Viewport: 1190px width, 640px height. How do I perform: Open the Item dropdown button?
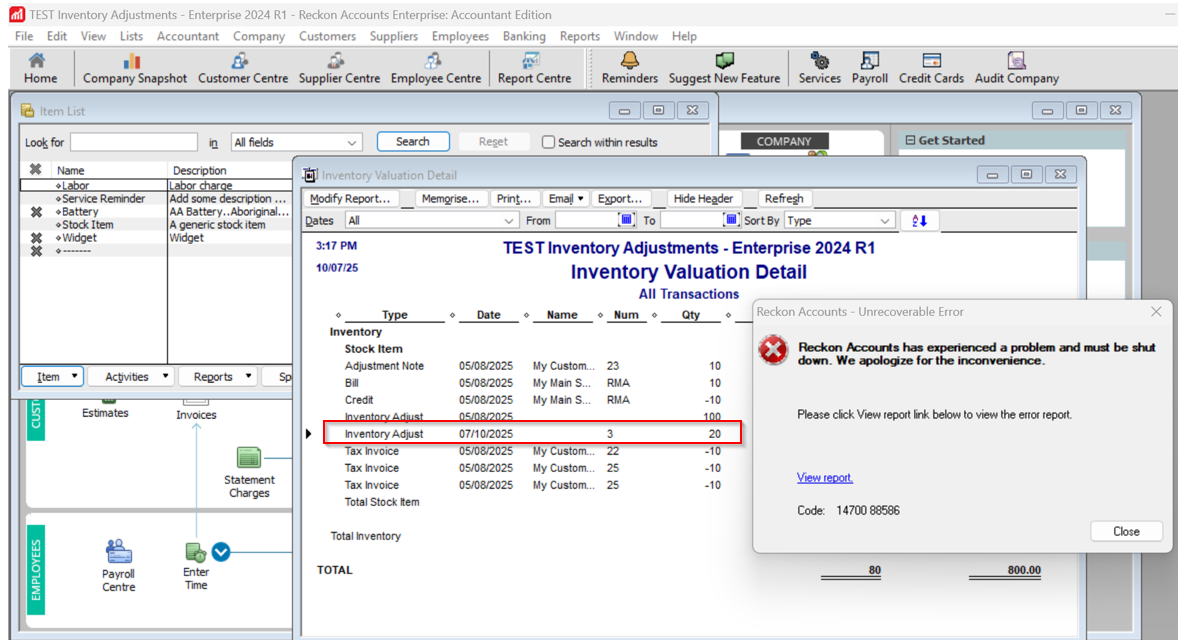click(x=52, y=377)
